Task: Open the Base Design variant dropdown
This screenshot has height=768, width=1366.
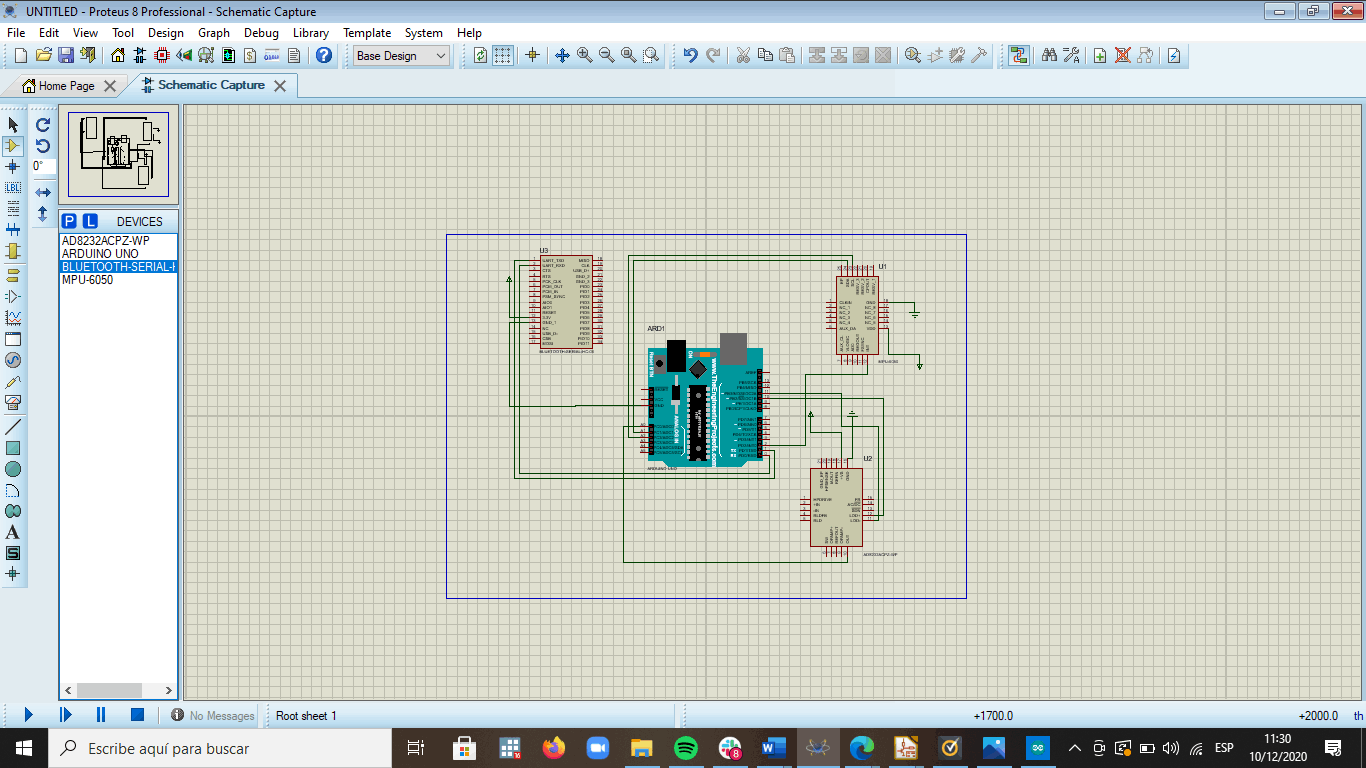Action: coord(402,56)
